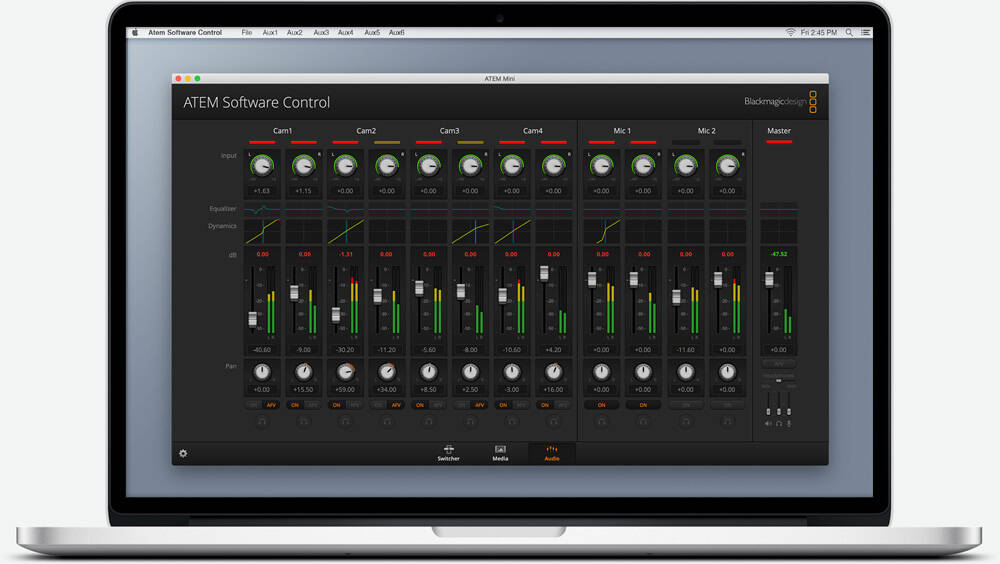Click the Cam1 left input gain knob
The image size is (1000, 564).
coord(261,166)
